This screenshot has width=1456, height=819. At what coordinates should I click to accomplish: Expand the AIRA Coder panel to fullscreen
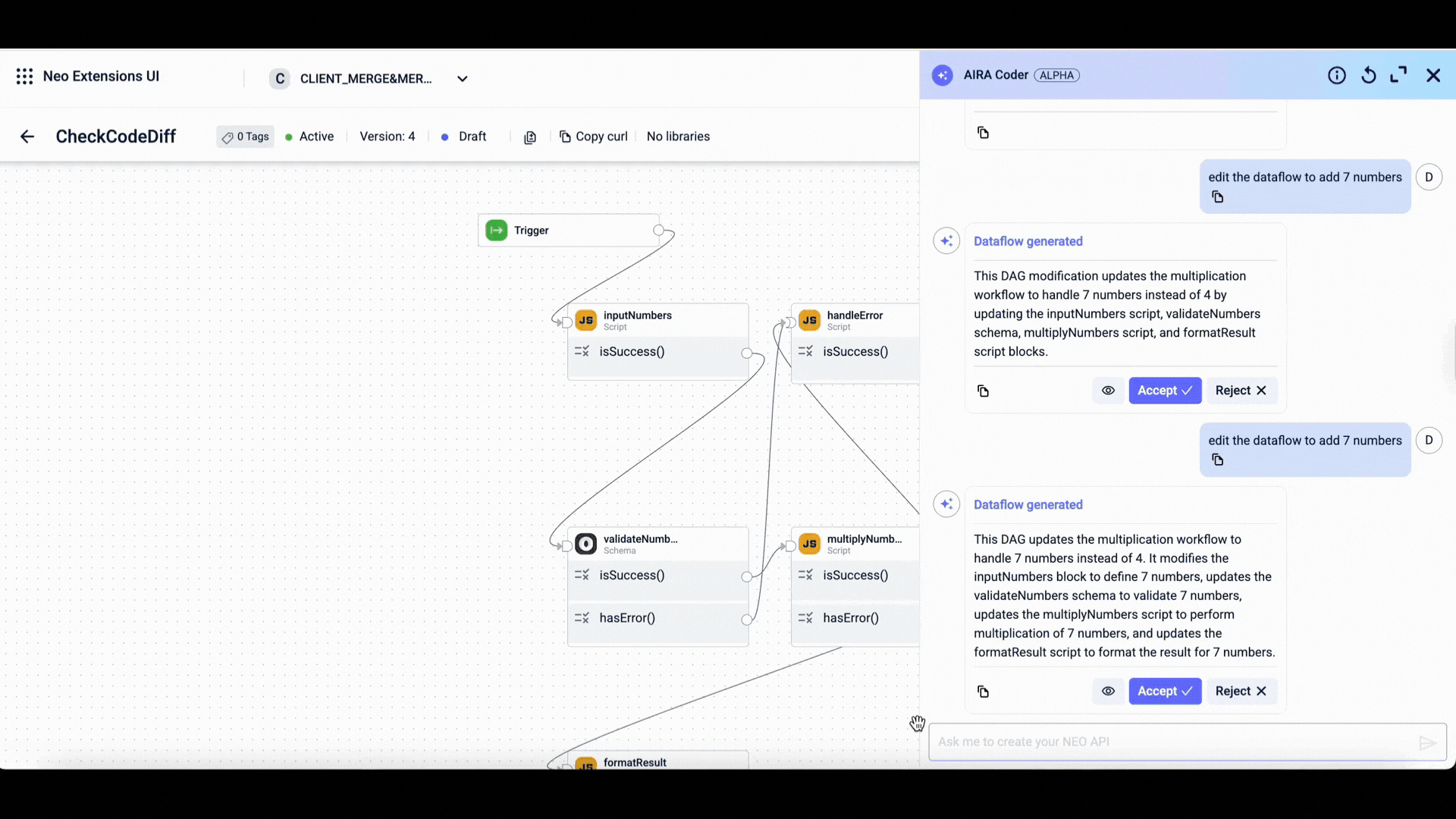click(x=1398, y=75)
